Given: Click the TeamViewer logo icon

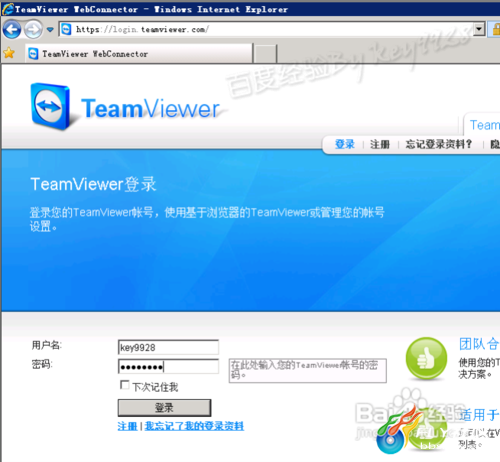Looking at the screenshot, I should click(51, 107).
